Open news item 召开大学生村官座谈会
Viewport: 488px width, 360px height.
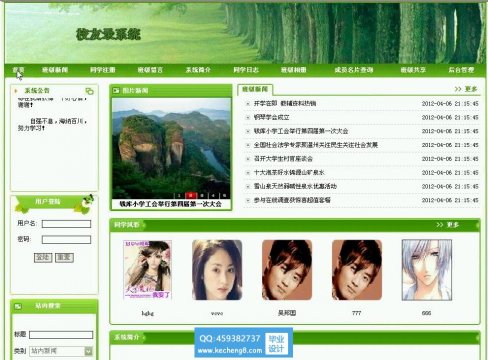pyautogui.click(x=283, y=159)
